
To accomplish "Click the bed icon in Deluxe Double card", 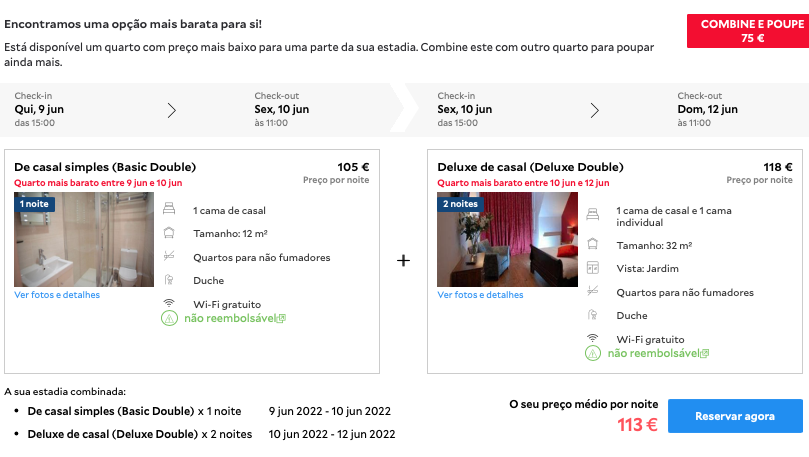I will (x=593, y=214).
